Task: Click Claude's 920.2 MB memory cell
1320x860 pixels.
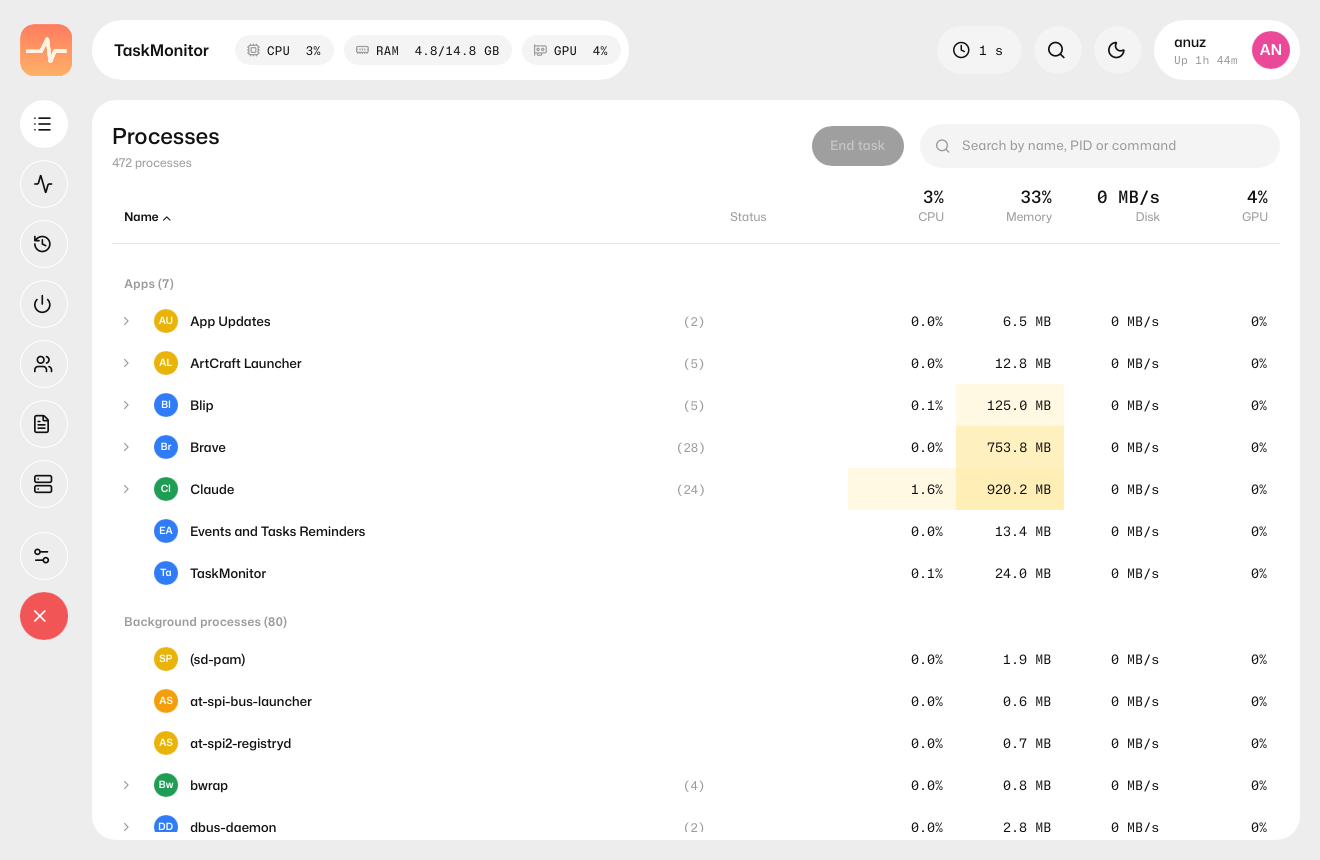Action: point(1010,489)
